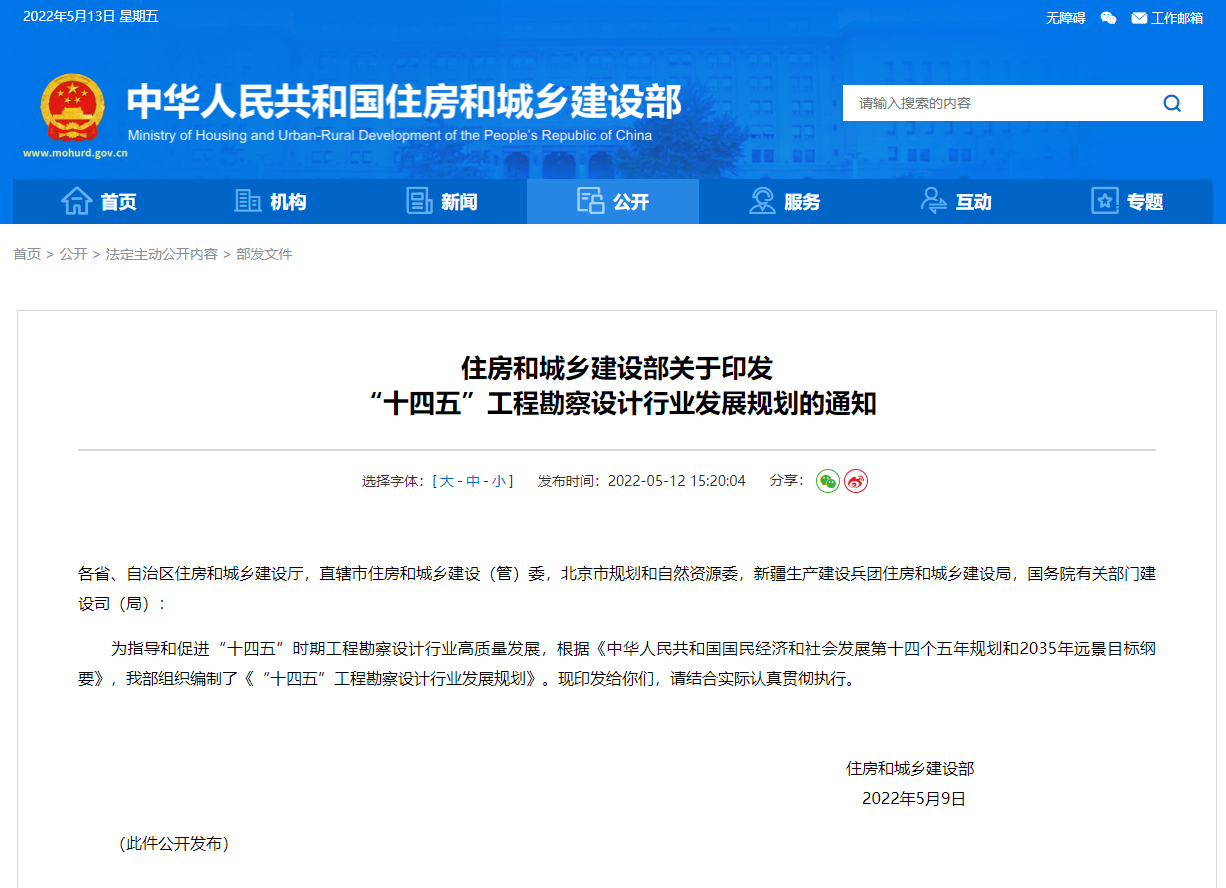The height and width of the screenshot is (888, 1226).
Task: Click the newspaper icon beside 新闻
Action: click(x=419, y=201)
